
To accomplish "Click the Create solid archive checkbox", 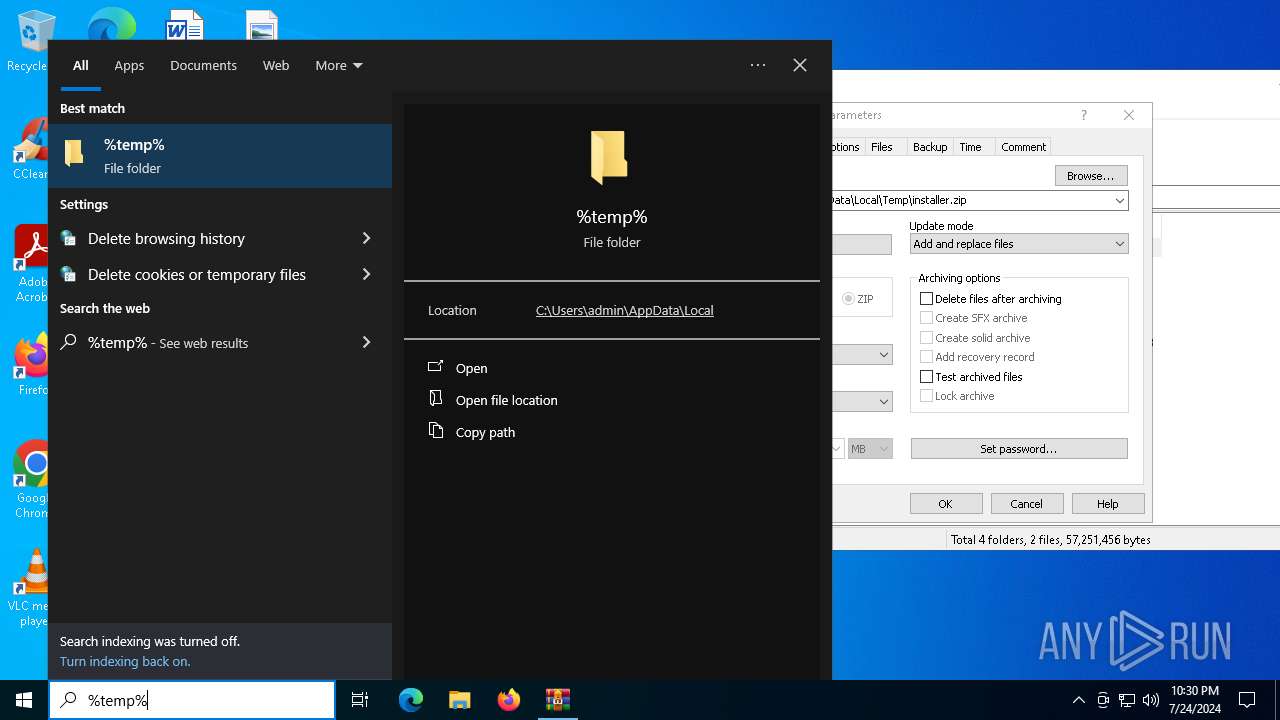I will tap(926, 338).
